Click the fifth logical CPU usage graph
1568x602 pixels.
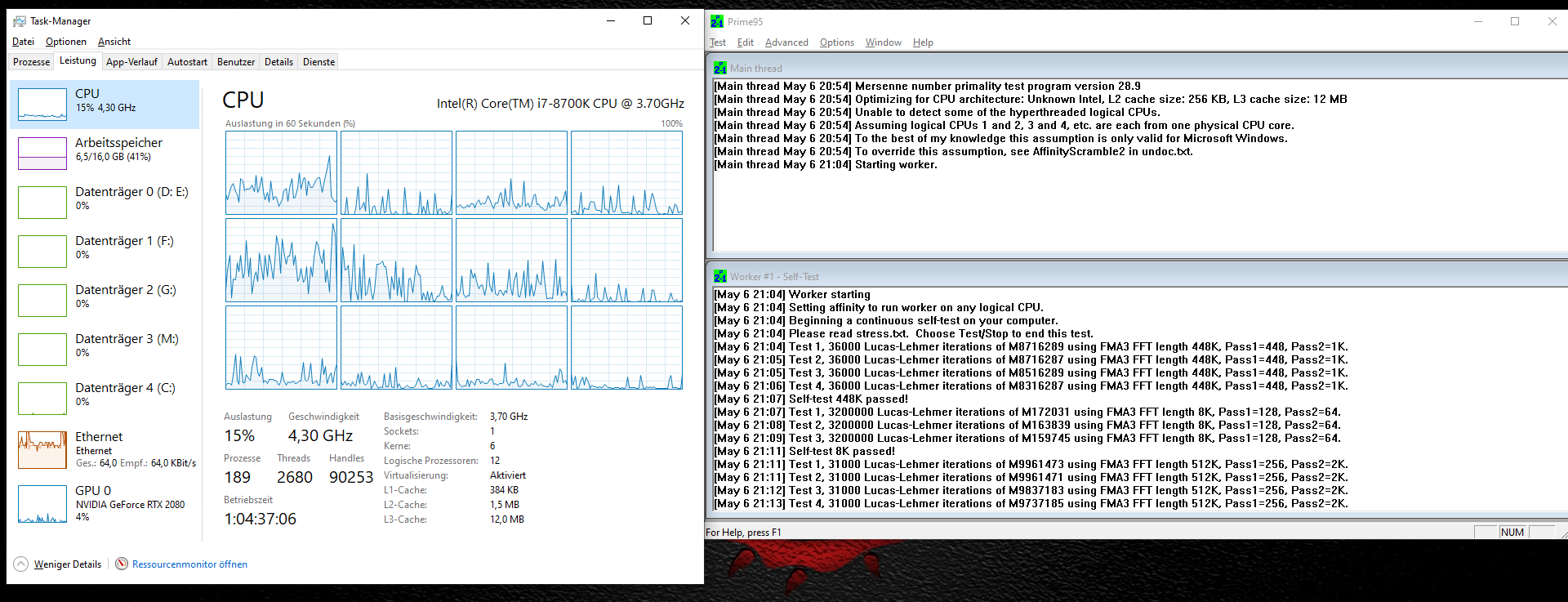click(x=281, y=260)
